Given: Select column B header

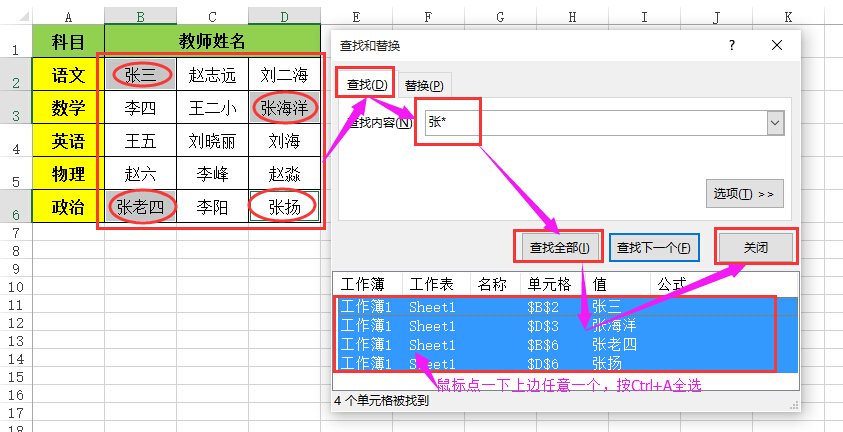Looking at the screenshot, I should [x=140, y=17].
